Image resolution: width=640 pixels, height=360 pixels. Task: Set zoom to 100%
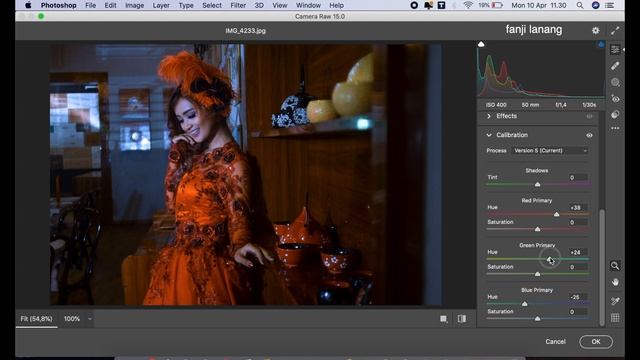72,319
